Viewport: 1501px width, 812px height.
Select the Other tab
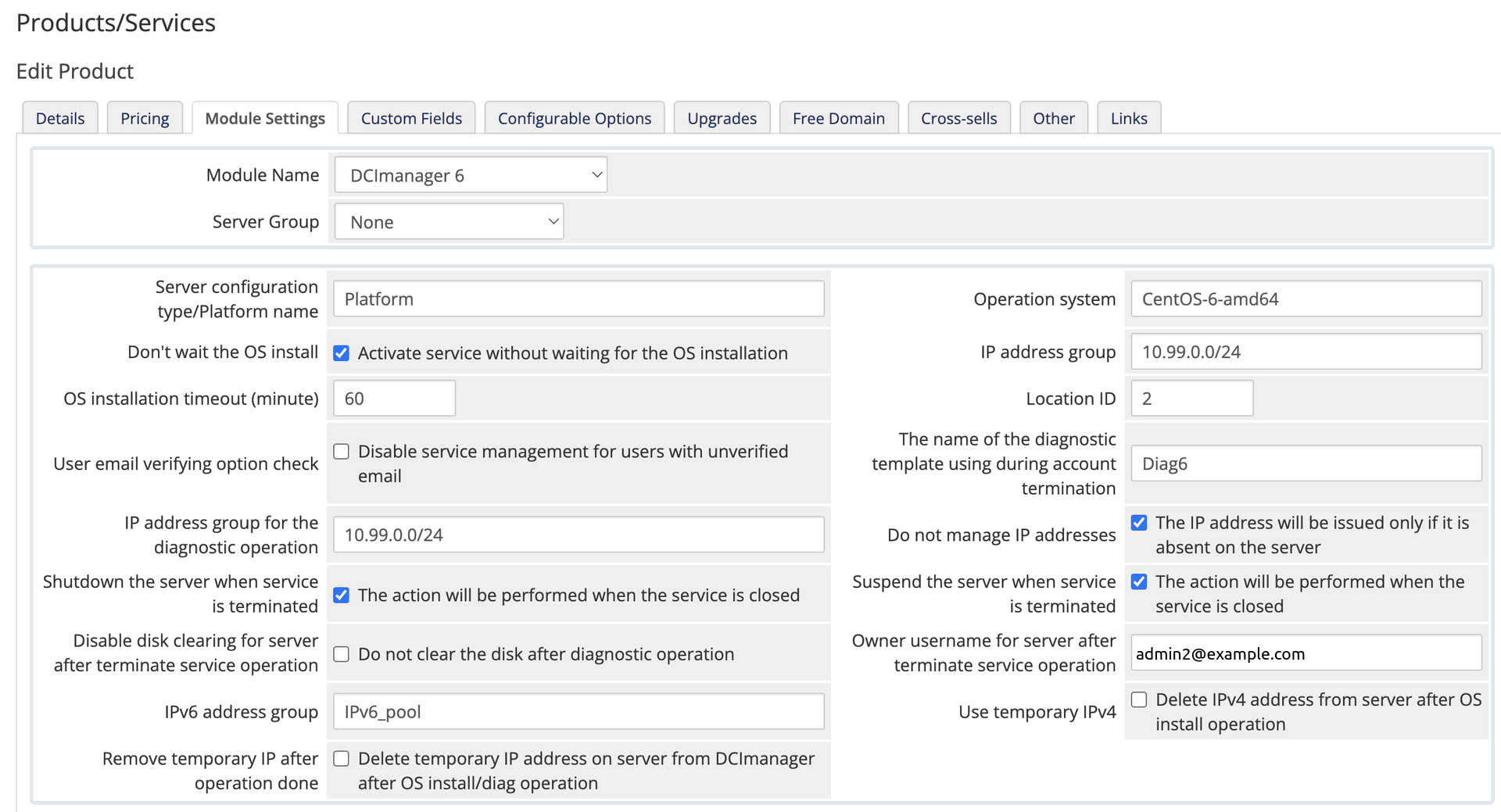(1054, 118)
